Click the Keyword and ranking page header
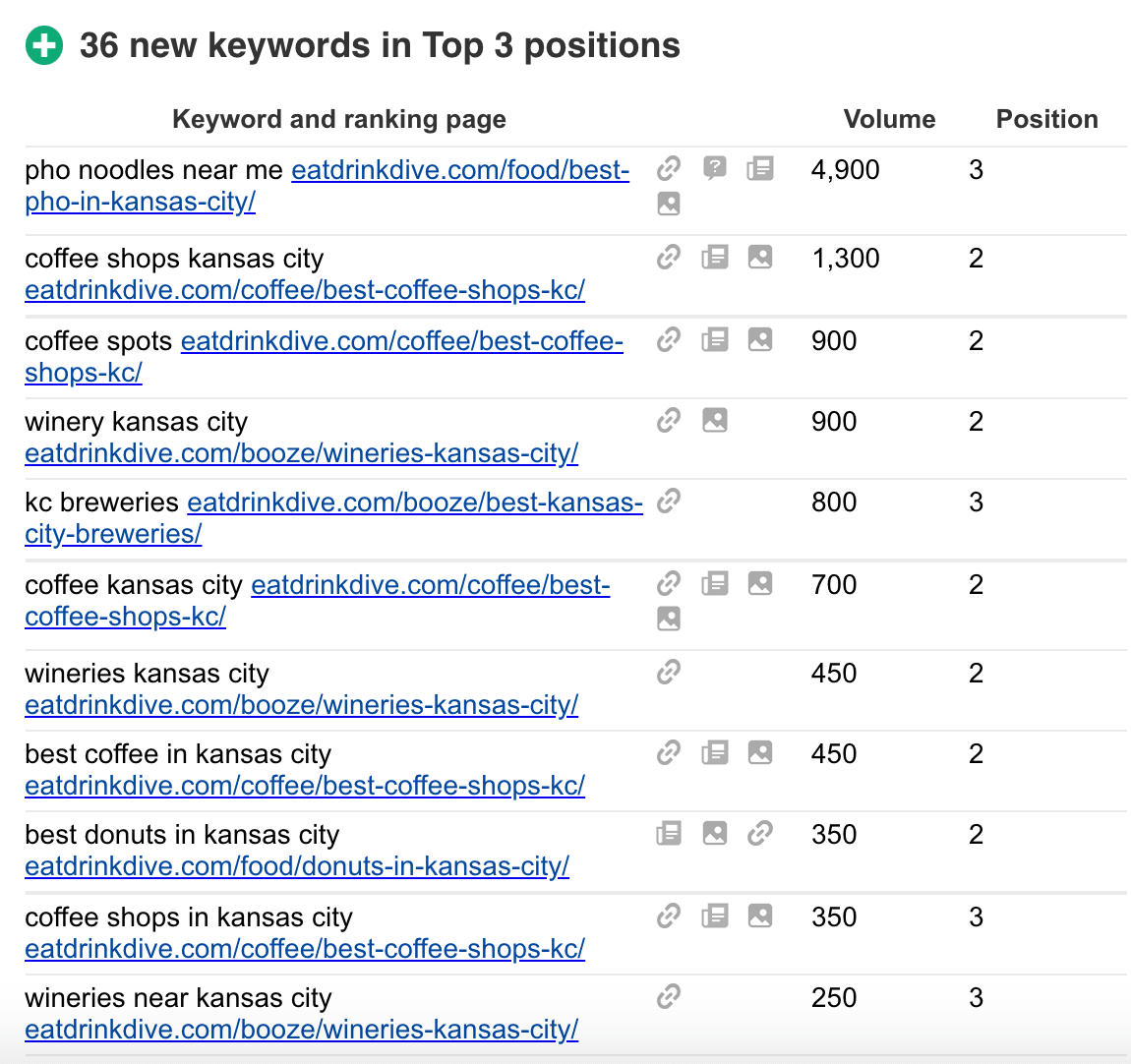 pos(339,119)
